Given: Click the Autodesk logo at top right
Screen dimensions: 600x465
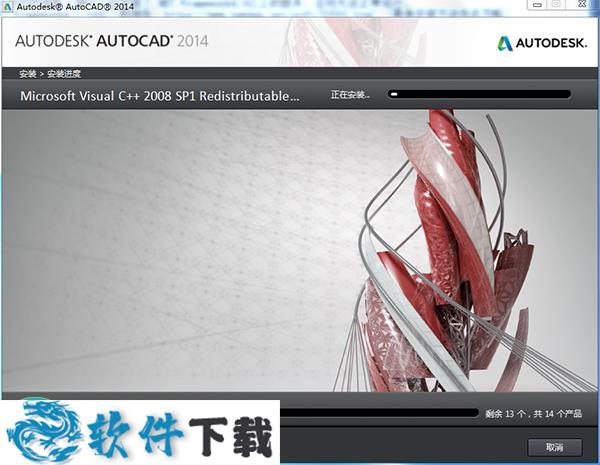Looking at the screenshot, I should point(542,43).
